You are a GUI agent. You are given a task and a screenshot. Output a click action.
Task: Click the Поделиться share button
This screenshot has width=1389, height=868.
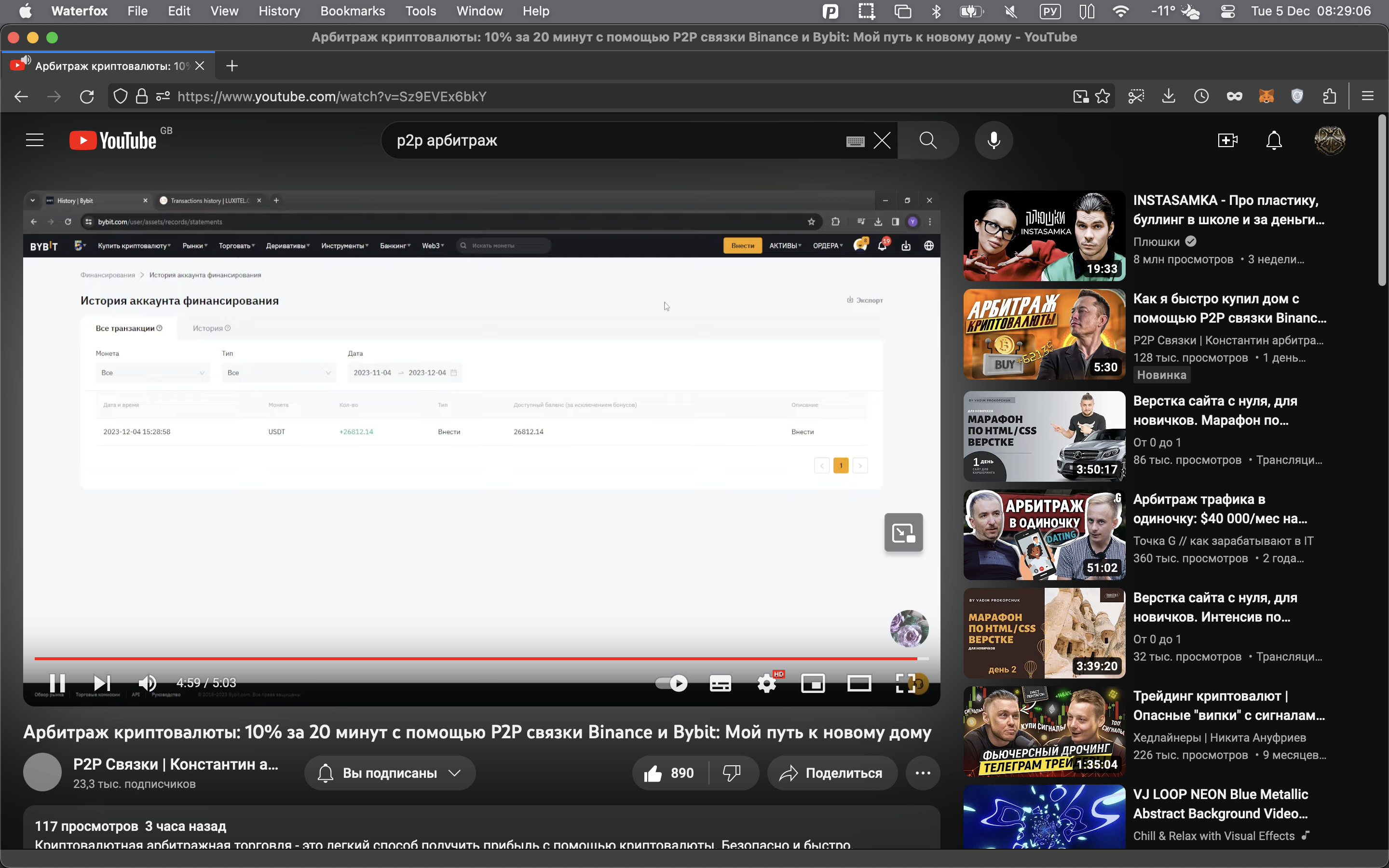831,773
